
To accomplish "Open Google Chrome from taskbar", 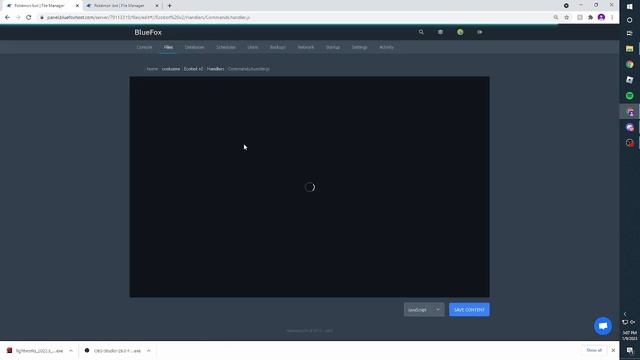I will [630, 64].
